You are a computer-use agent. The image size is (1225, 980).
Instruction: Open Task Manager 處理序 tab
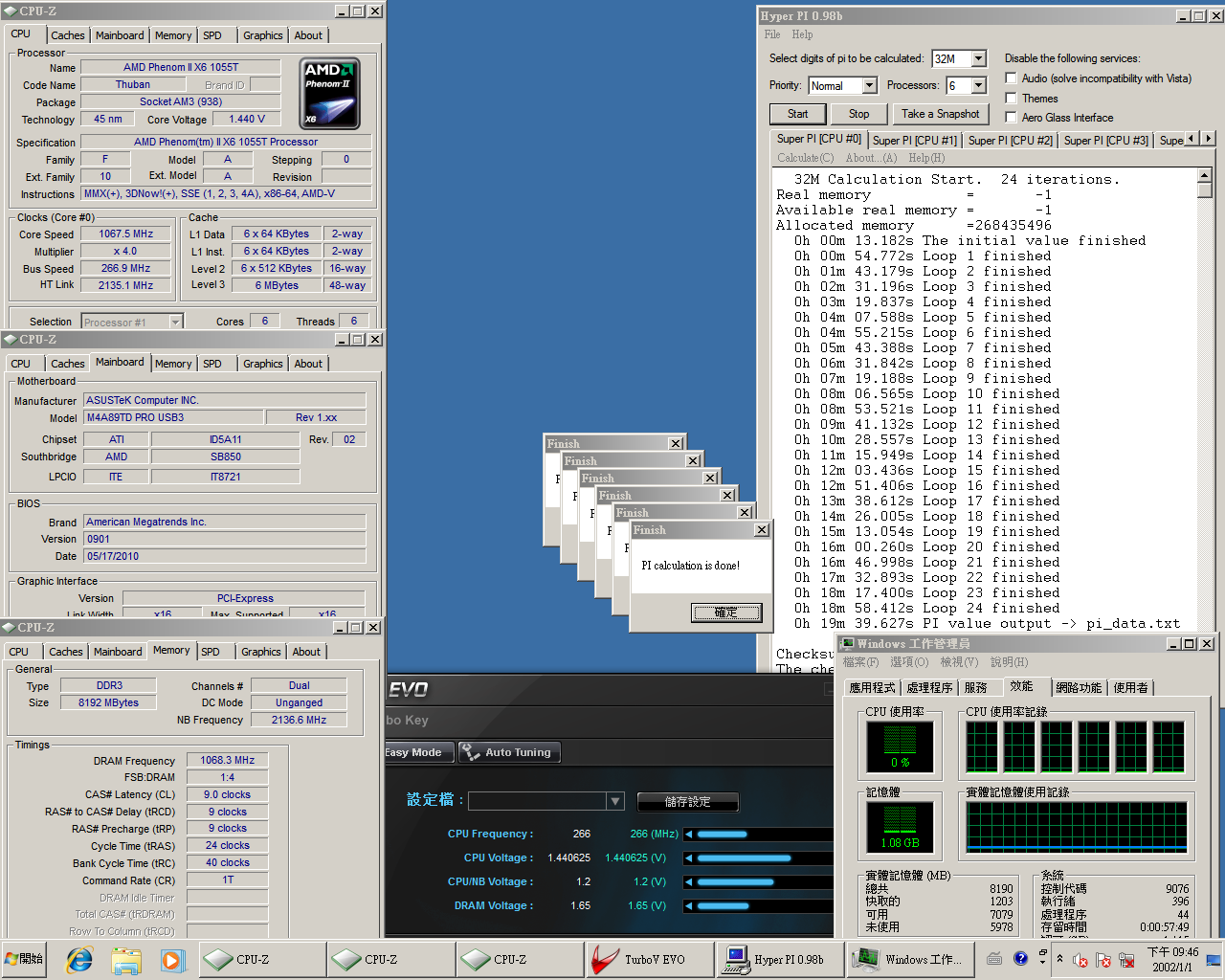[929, 687]
